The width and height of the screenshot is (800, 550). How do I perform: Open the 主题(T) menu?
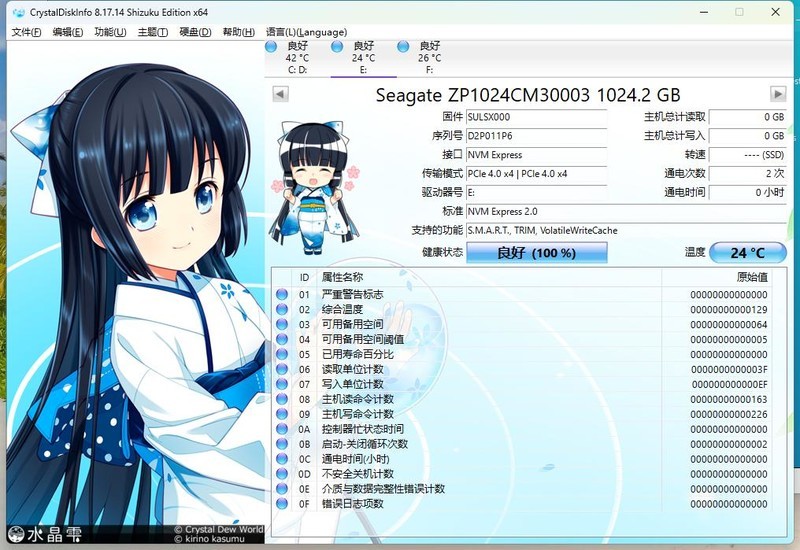click(x=153, y=32)
